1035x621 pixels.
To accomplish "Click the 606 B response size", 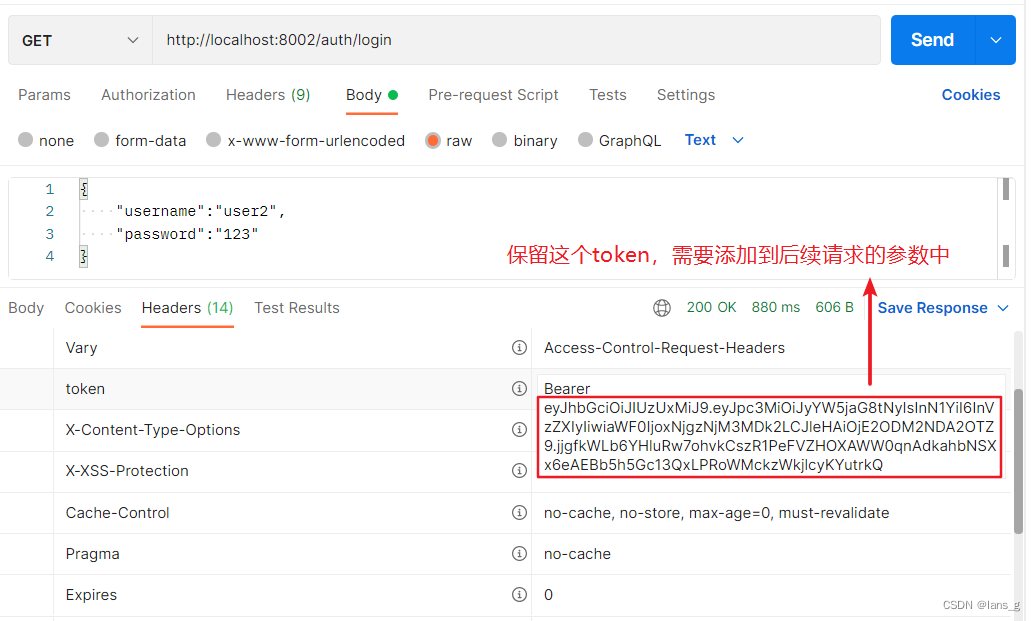I will click(x=834, y=308).
